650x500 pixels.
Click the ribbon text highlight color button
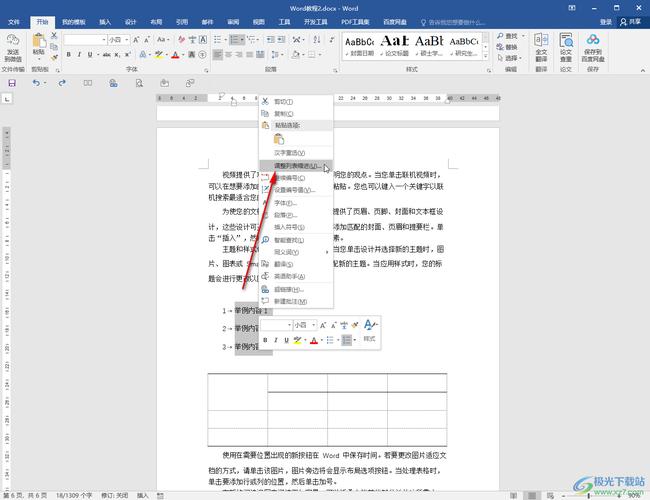[x=159, y=54]
